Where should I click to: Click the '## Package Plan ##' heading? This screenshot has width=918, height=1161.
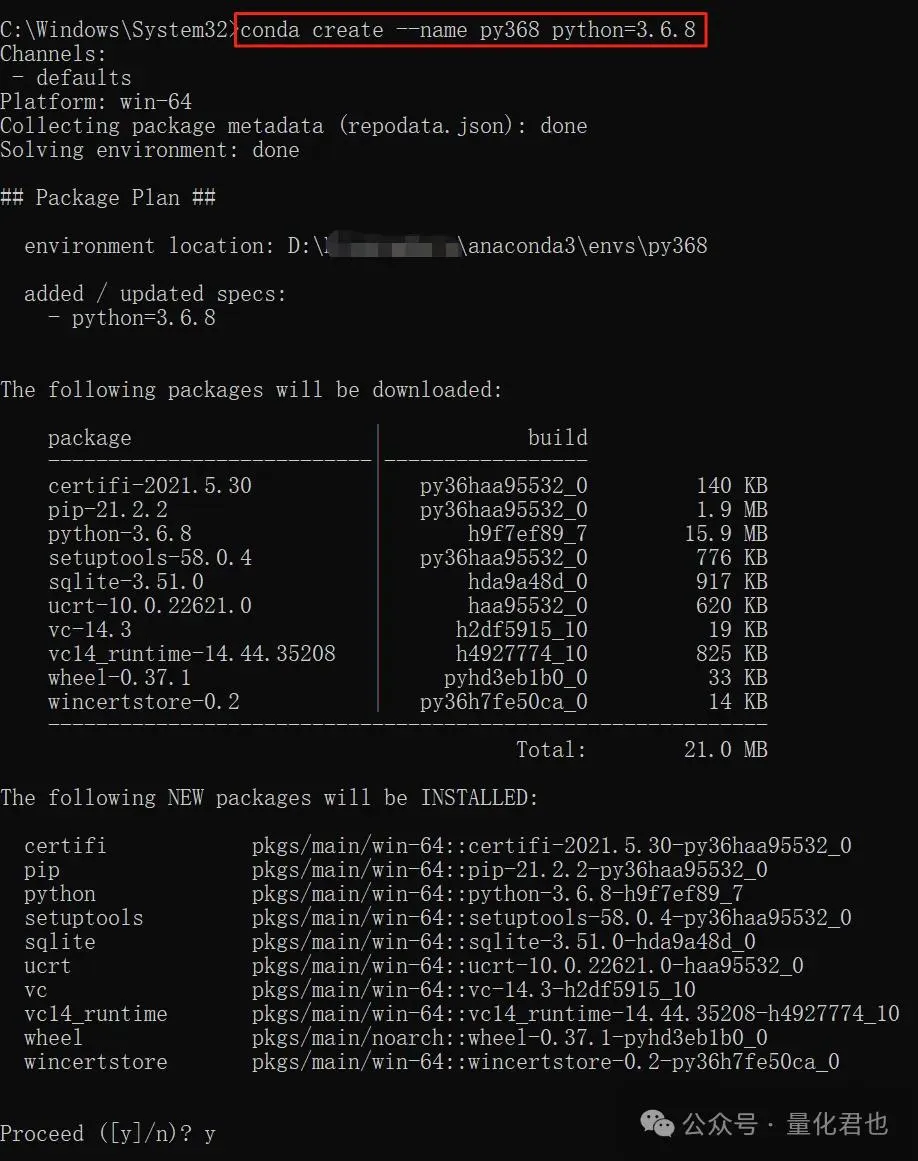[x=108, y=198]
